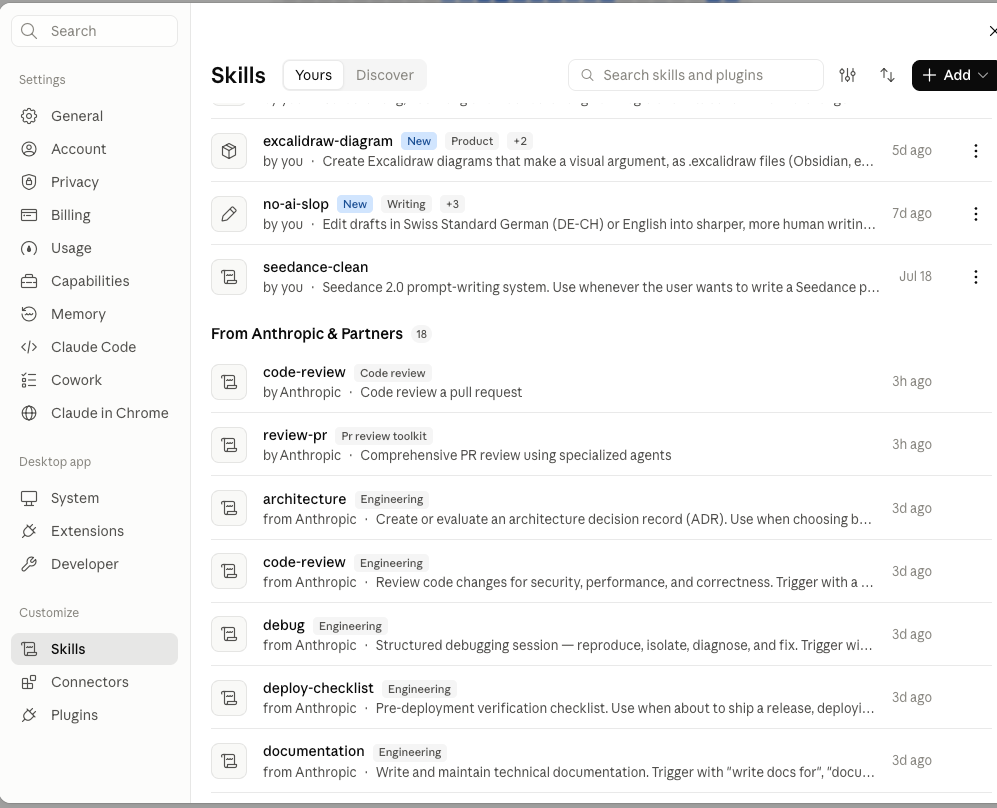Select Skills in the Customize section

click(x=94, y=649)
